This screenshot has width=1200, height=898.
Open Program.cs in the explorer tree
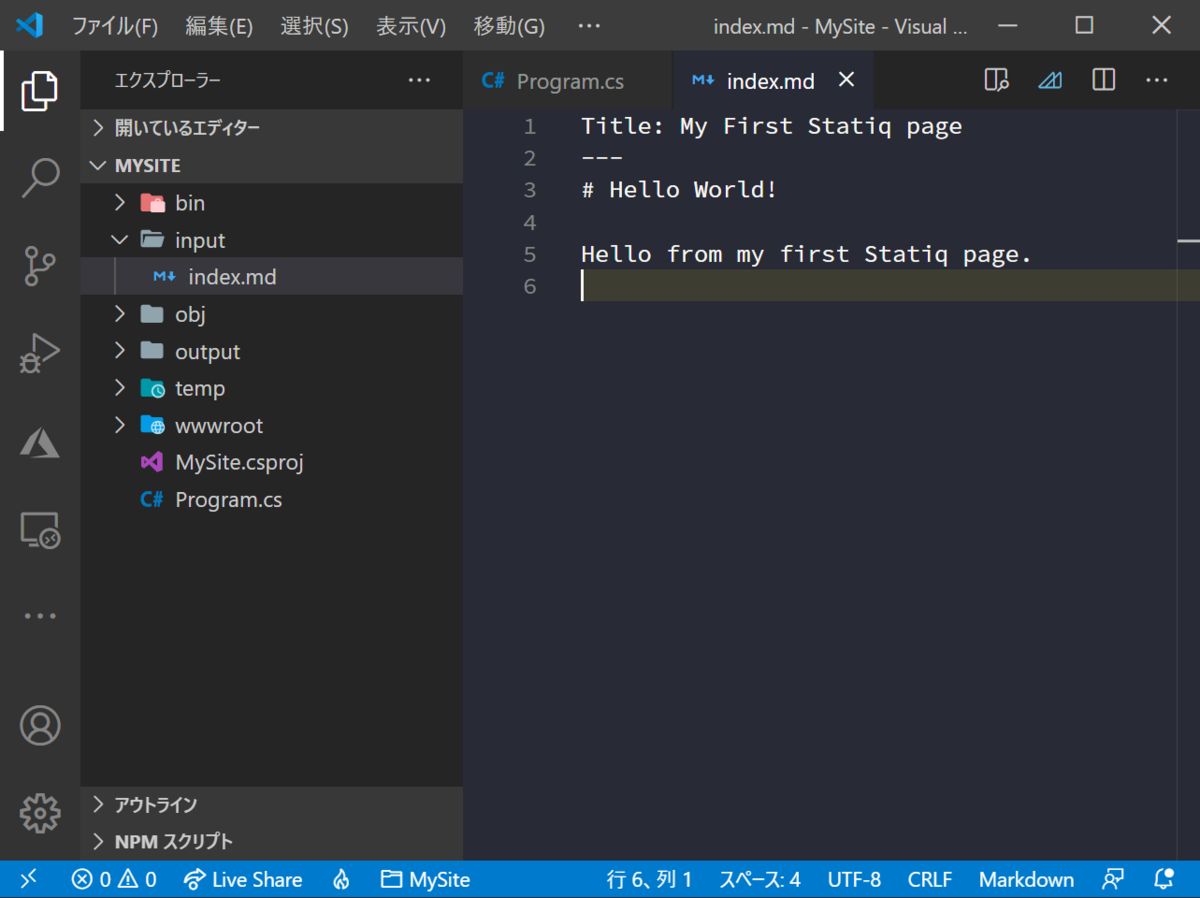point(272,500)
